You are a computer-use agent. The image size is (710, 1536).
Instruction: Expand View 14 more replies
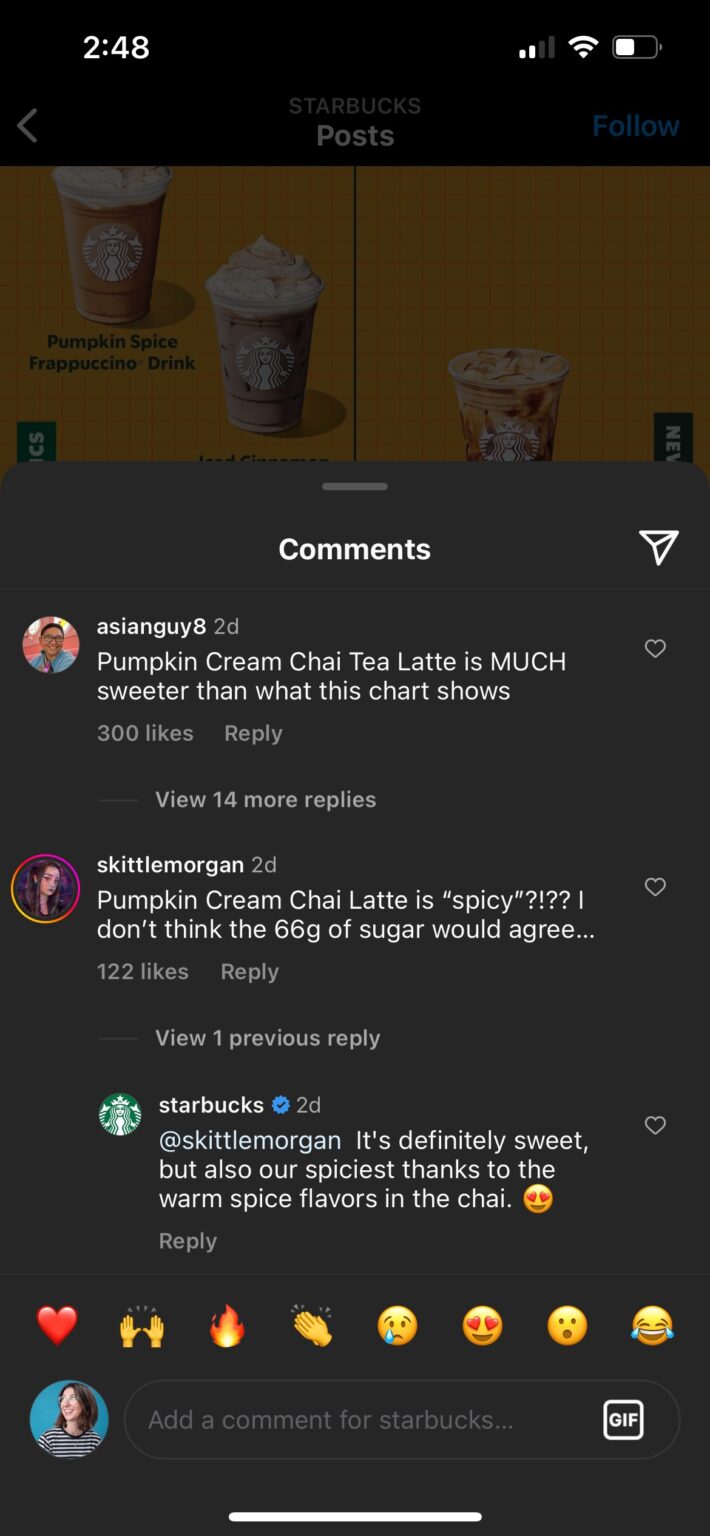(265, 800)
